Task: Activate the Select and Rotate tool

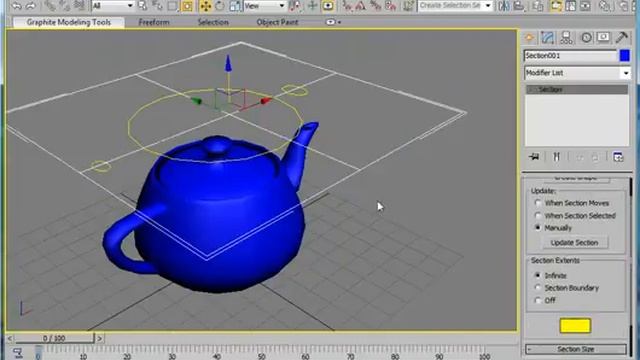Action: [220, 6]
